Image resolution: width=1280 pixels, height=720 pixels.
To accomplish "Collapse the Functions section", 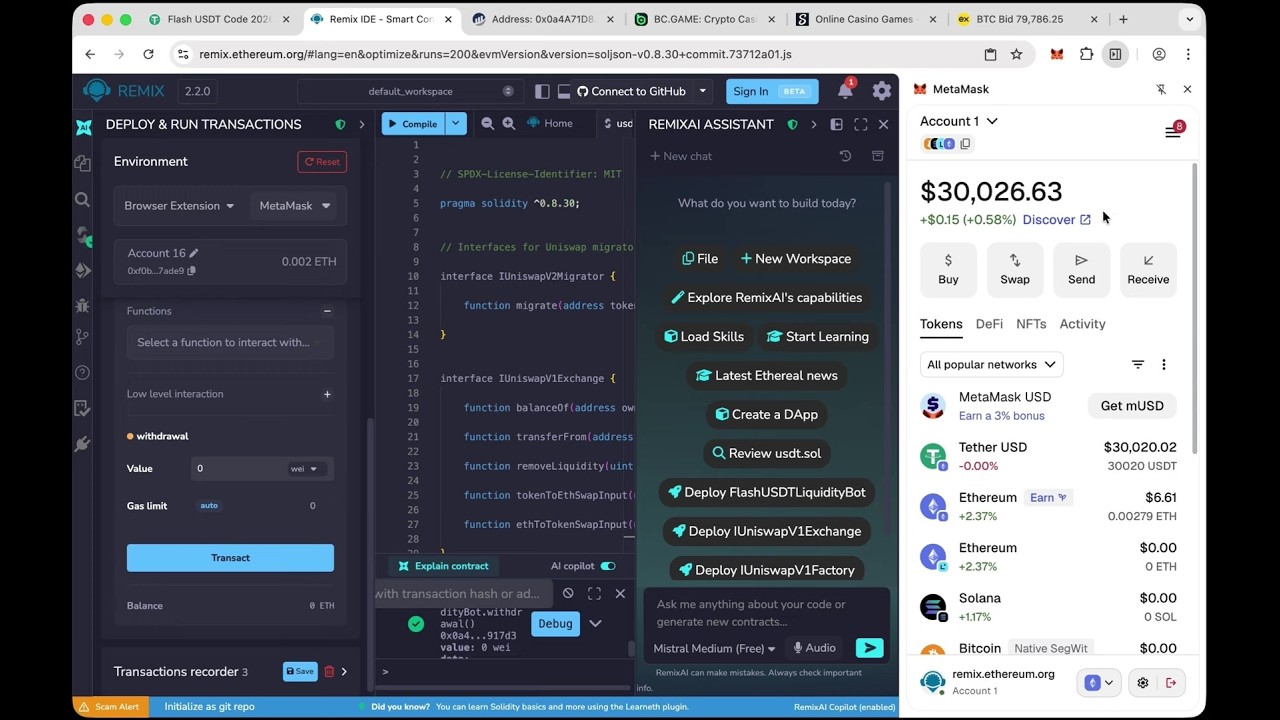I will pos(327,311).
